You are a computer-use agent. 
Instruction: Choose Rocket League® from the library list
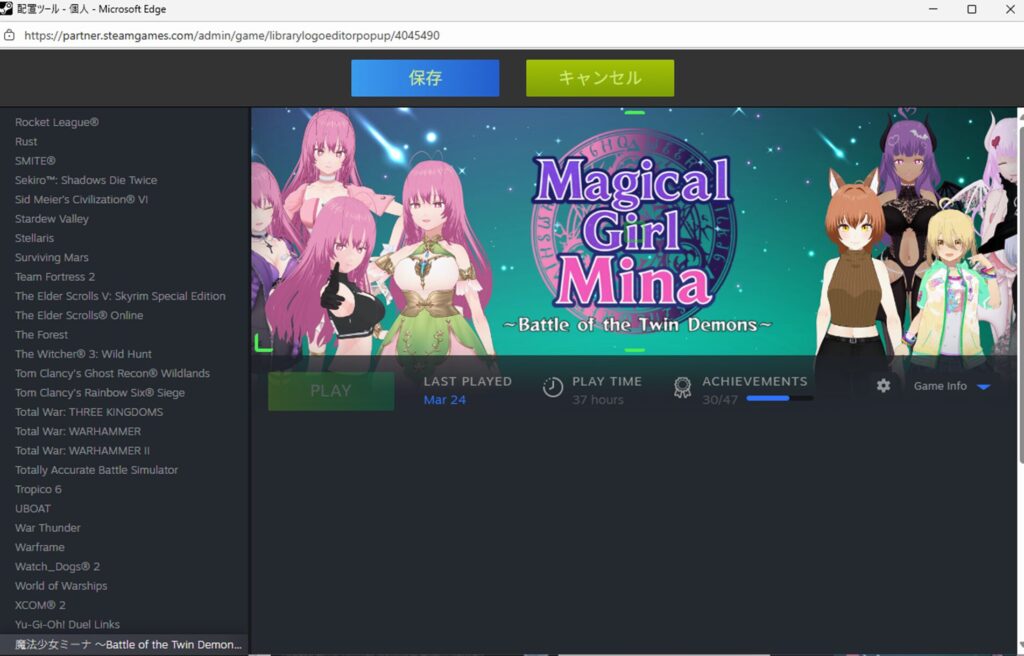pyautogui.click(x=57, y=122)
